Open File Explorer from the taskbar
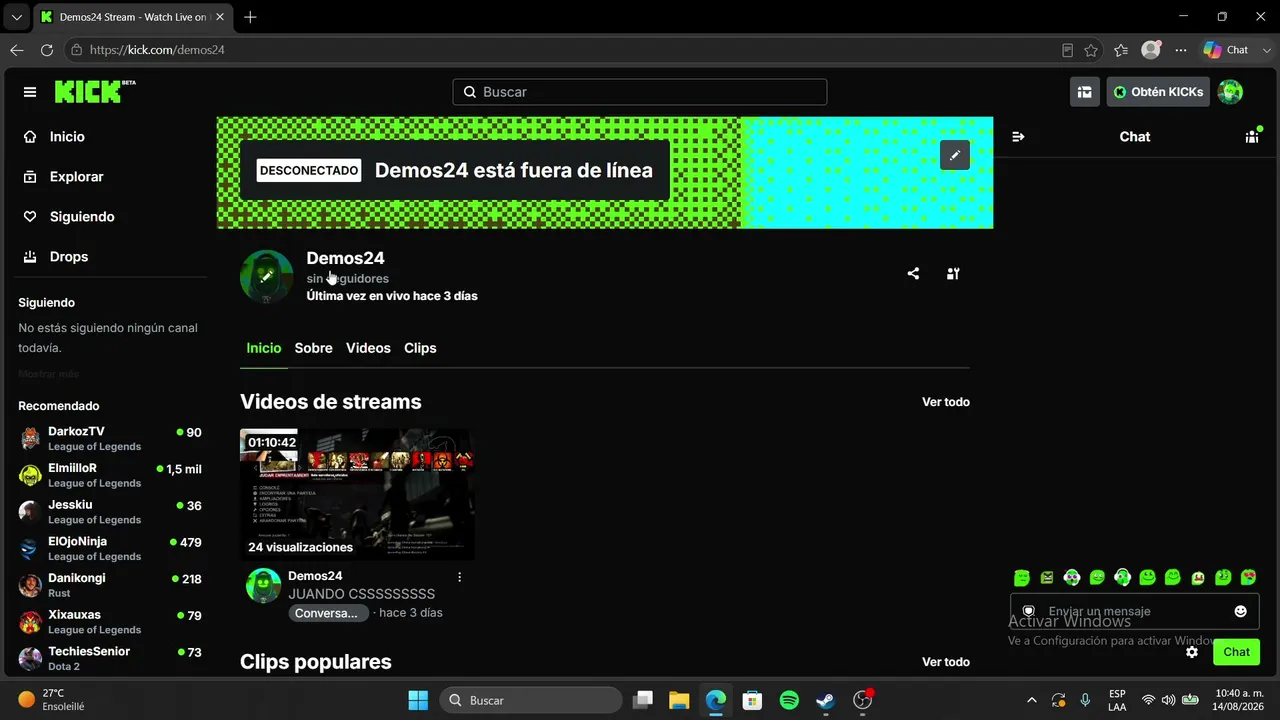 (x=679, y=700)
